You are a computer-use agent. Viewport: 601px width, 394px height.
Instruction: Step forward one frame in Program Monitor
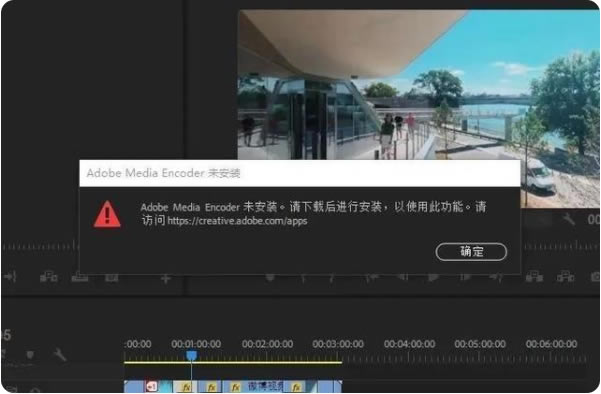tap(465, 277)
